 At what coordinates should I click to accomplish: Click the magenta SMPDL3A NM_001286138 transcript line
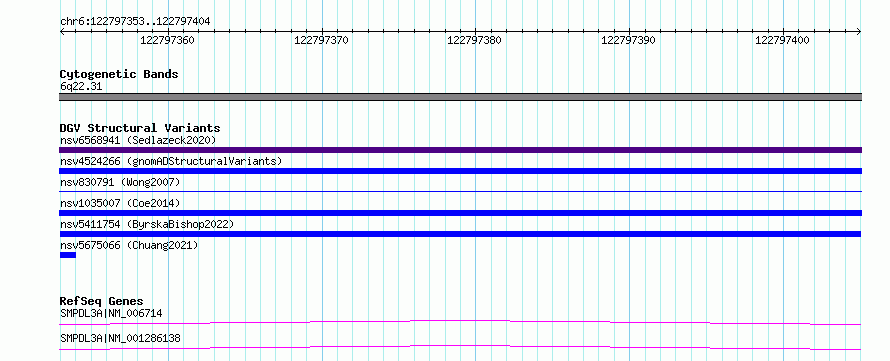(460, 347)
